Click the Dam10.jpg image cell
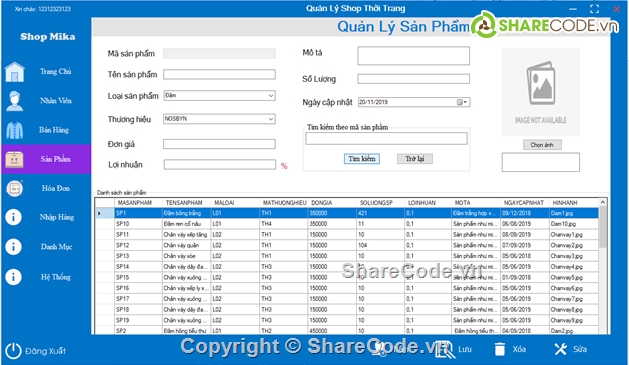The width and height of the screenshot is (629, 365). (574, 224)
